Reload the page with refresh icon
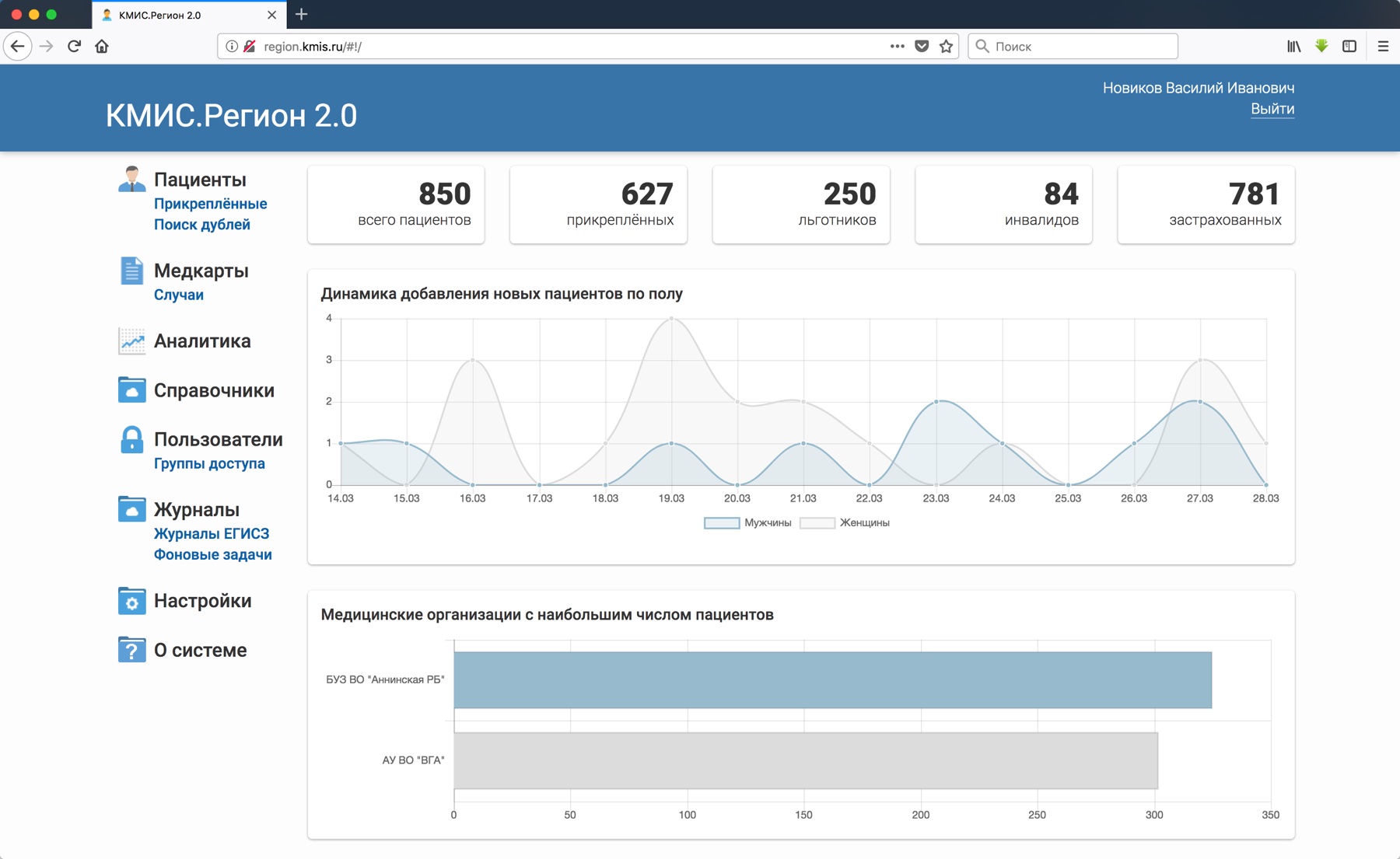The width and height of the screenshot is (1400, 859). (x=74, y=47)
